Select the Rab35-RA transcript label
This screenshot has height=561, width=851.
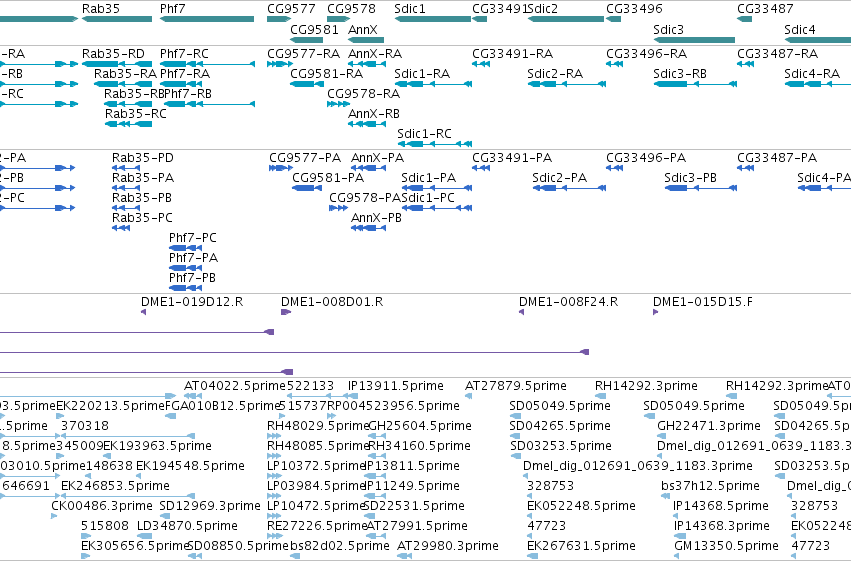125,74
